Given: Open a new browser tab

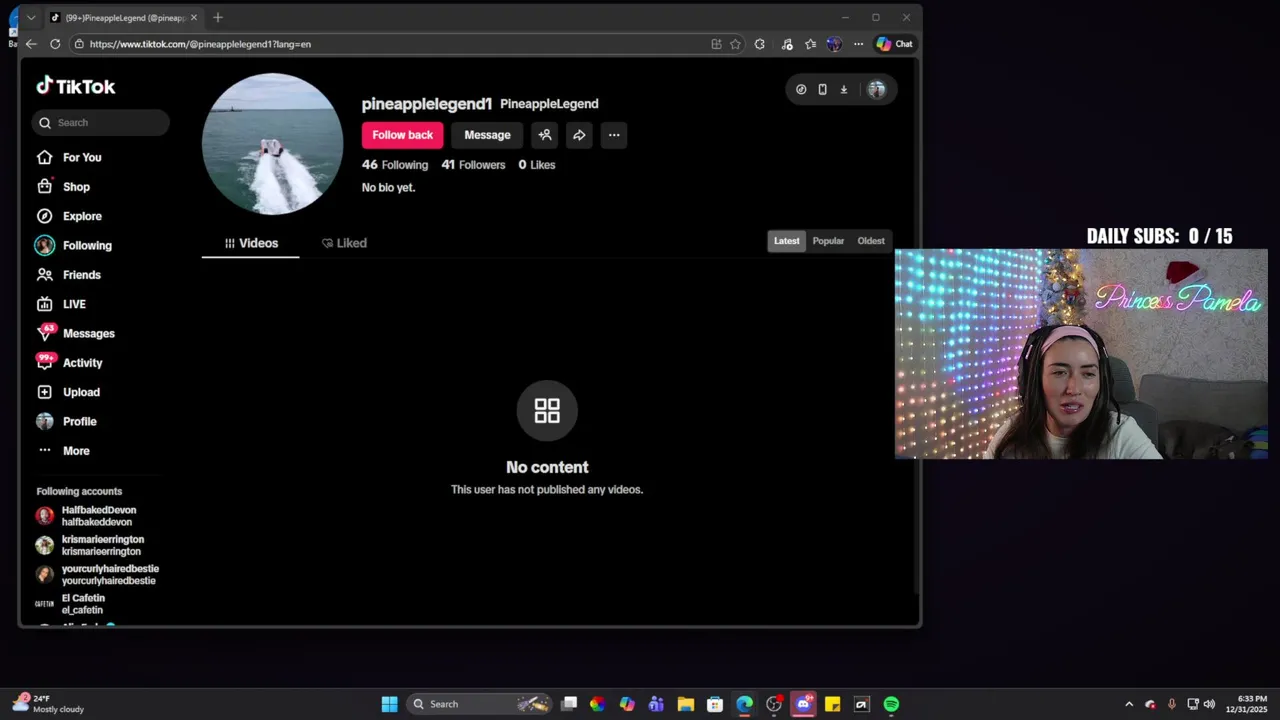Looking at the screenshot, I should click(x=218, y=18).
